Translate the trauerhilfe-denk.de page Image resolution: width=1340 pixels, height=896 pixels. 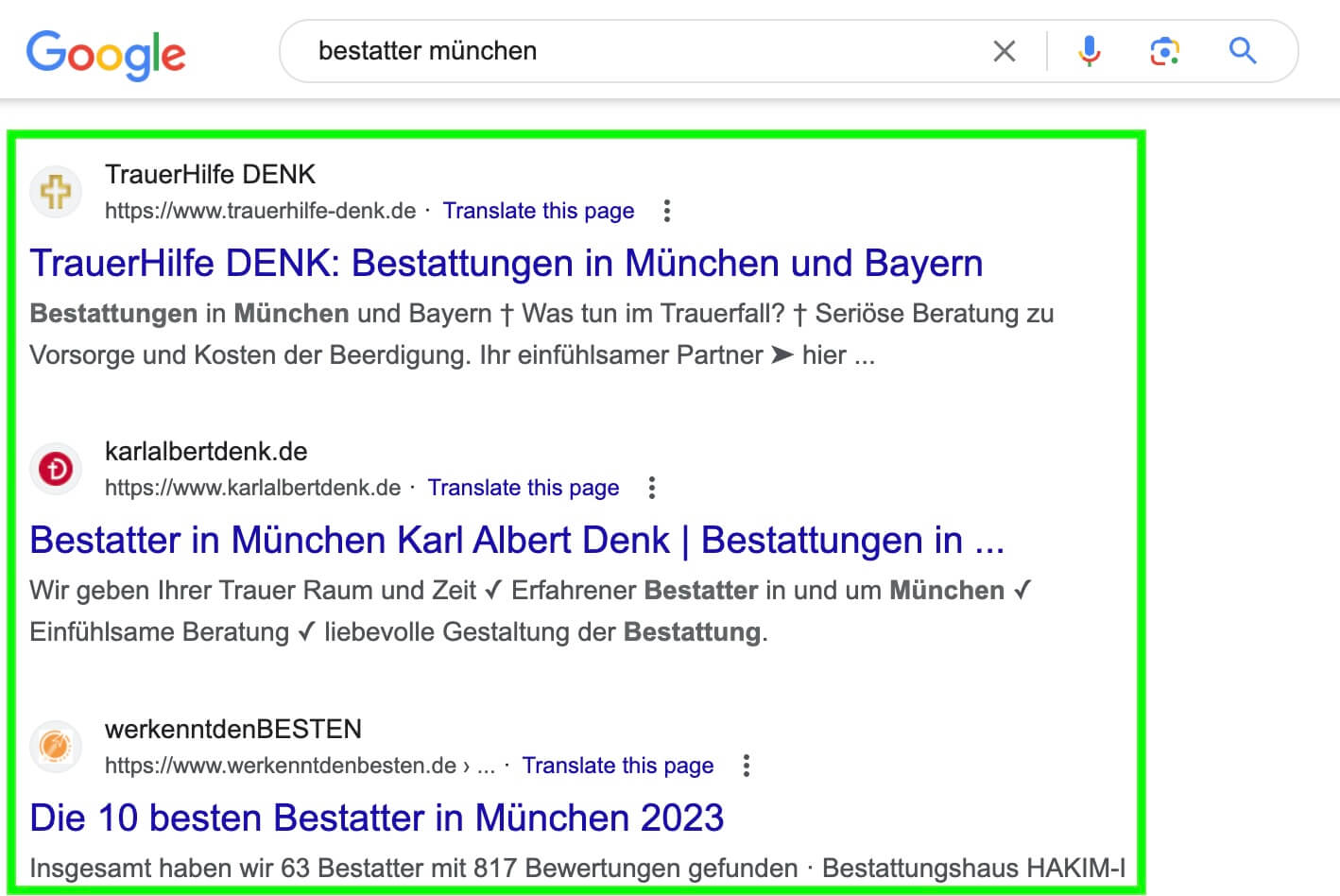coord(539,211)
